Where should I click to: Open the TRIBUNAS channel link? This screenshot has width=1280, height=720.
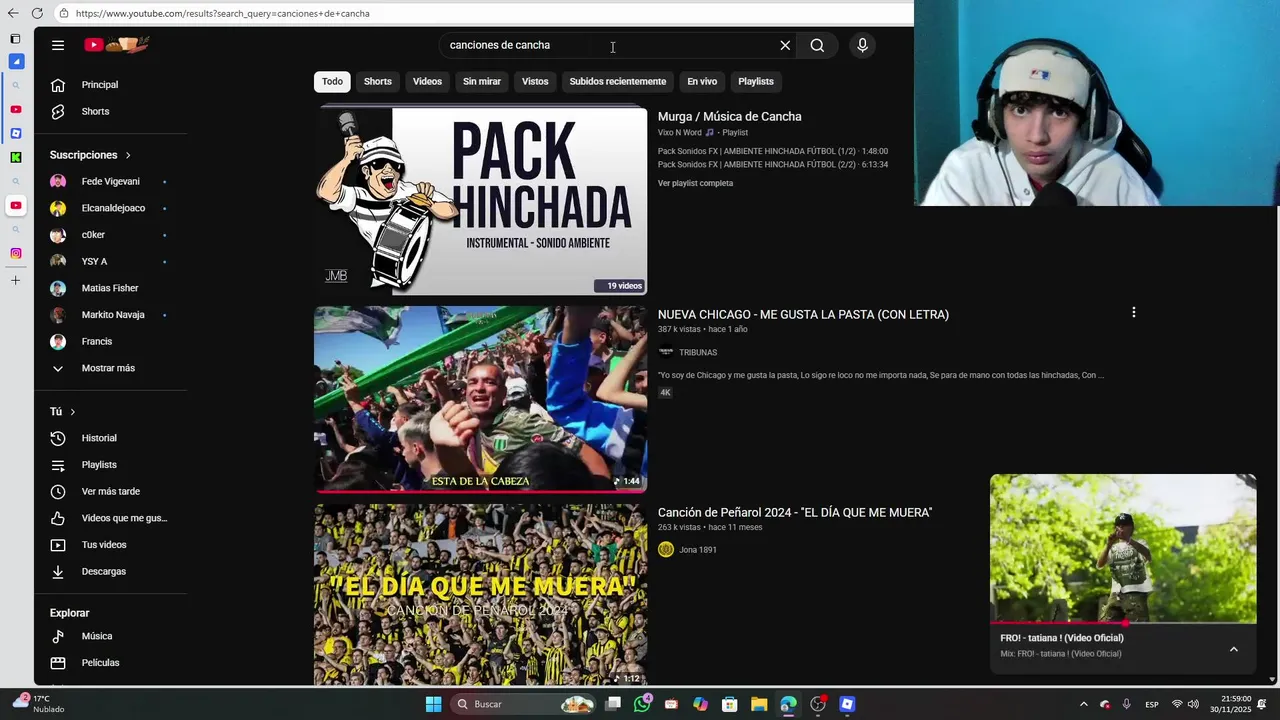coord(698,352)
